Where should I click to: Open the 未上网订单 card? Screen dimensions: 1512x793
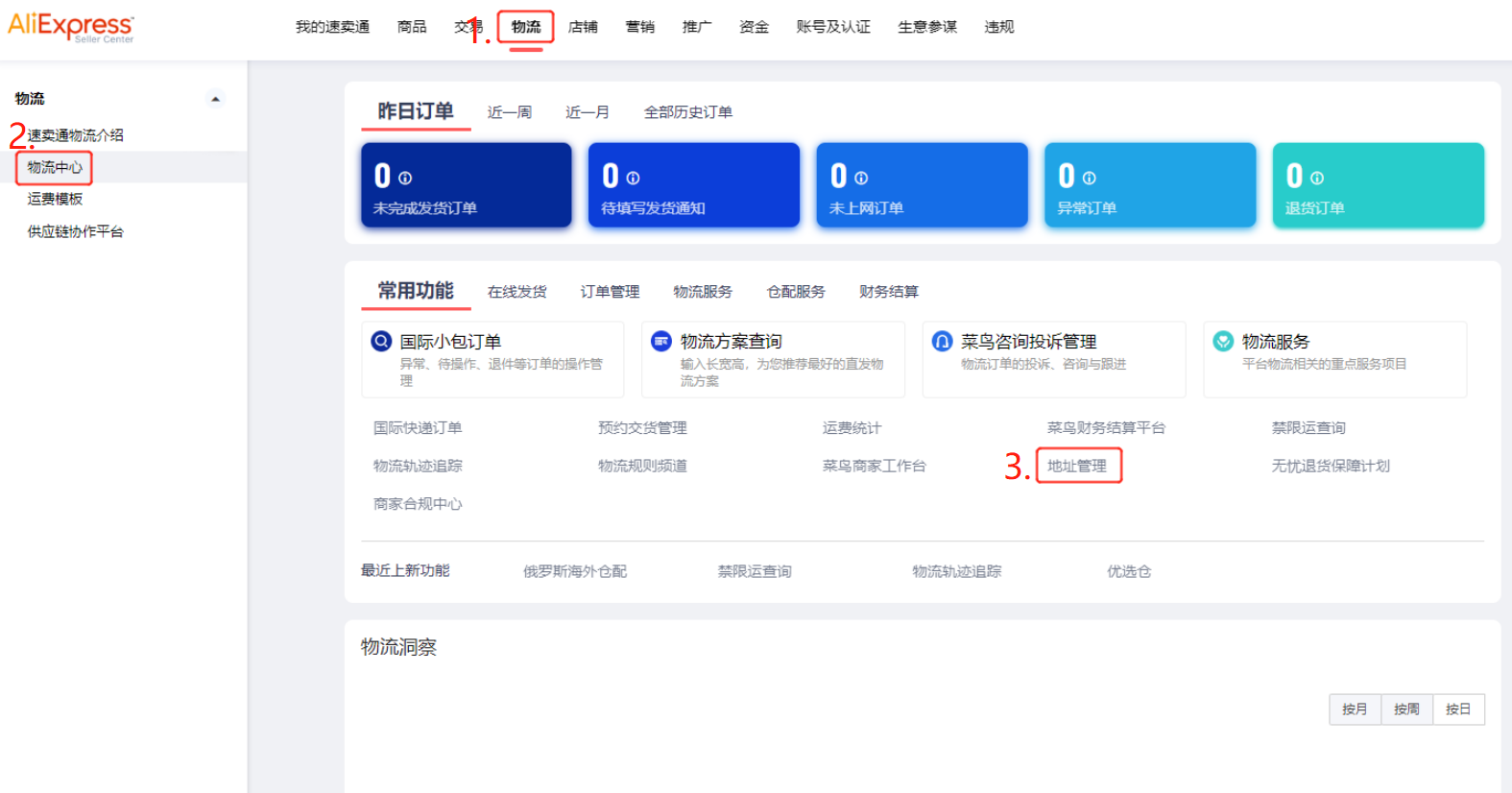coord(923,185)
